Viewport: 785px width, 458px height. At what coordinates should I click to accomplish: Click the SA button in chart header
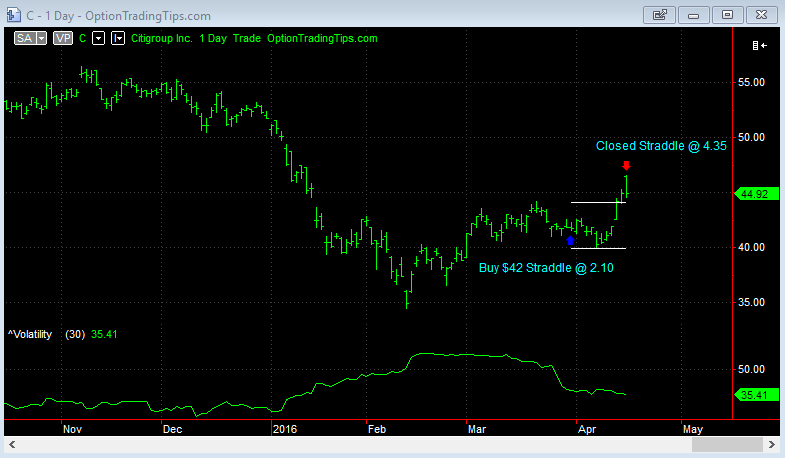pos(25,38)
